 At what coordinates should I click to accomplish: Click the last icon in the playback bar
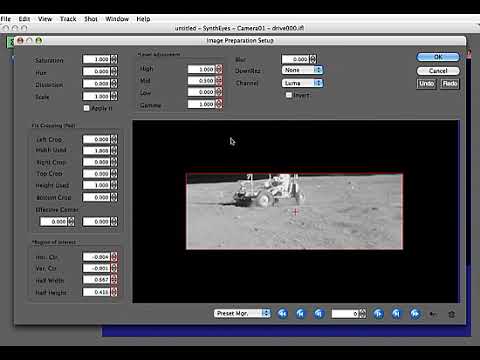(452, 314)
